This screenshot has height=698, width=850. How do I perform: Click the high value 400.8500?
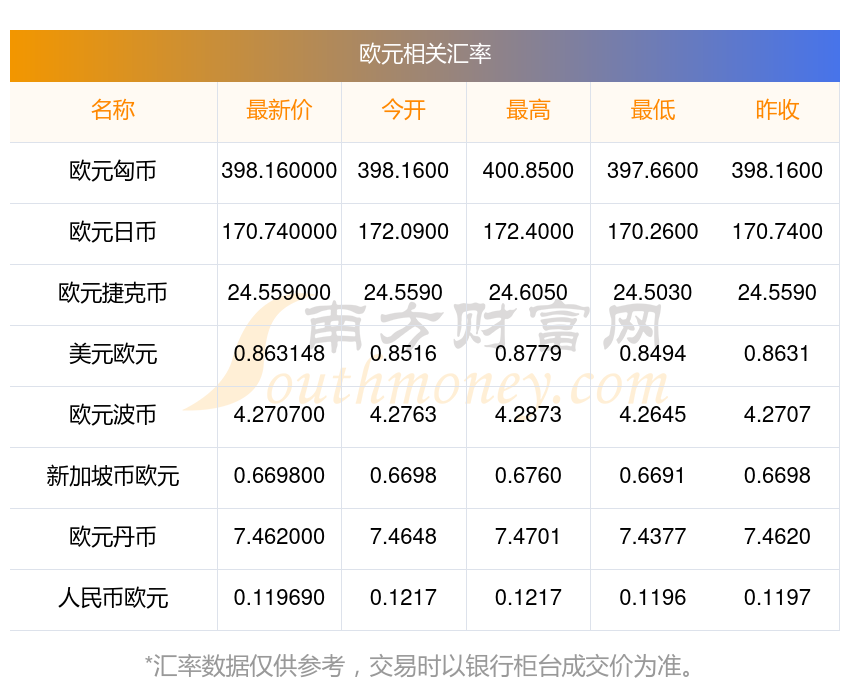(528, 171)
